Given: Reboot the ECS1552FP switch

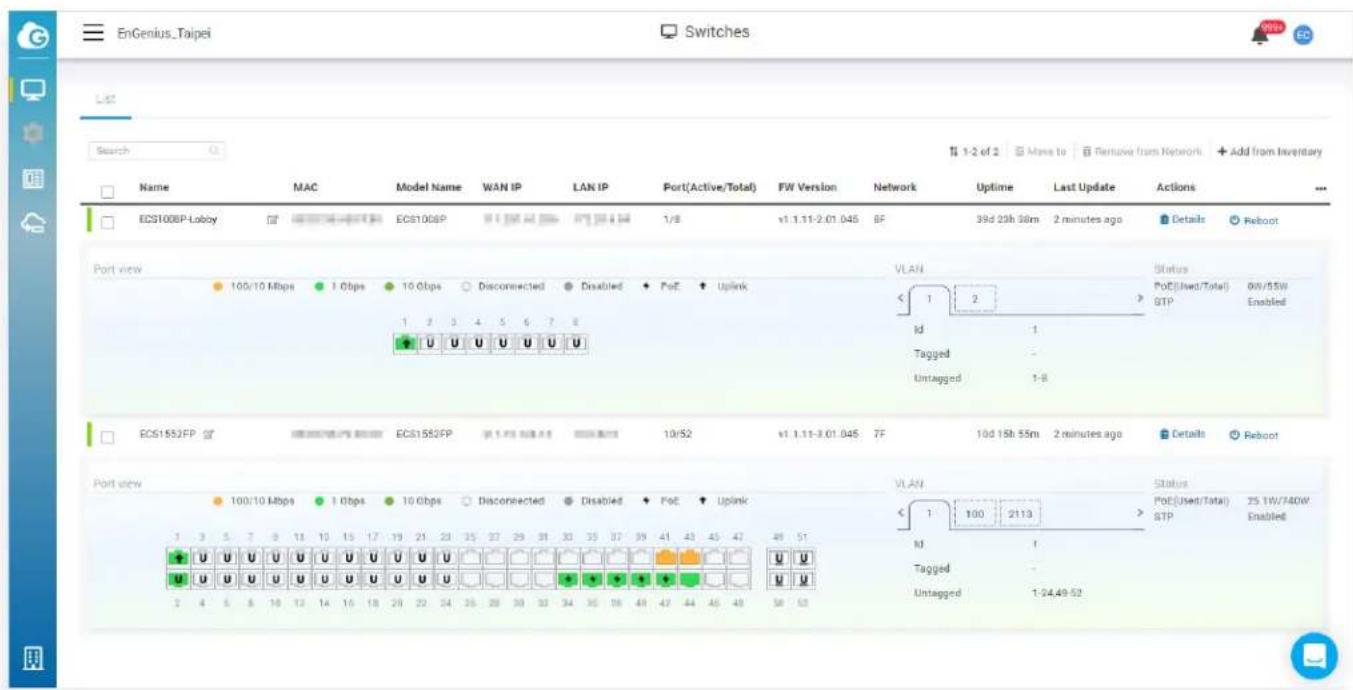Looking at the screenshot, I should click(1253, 435).
